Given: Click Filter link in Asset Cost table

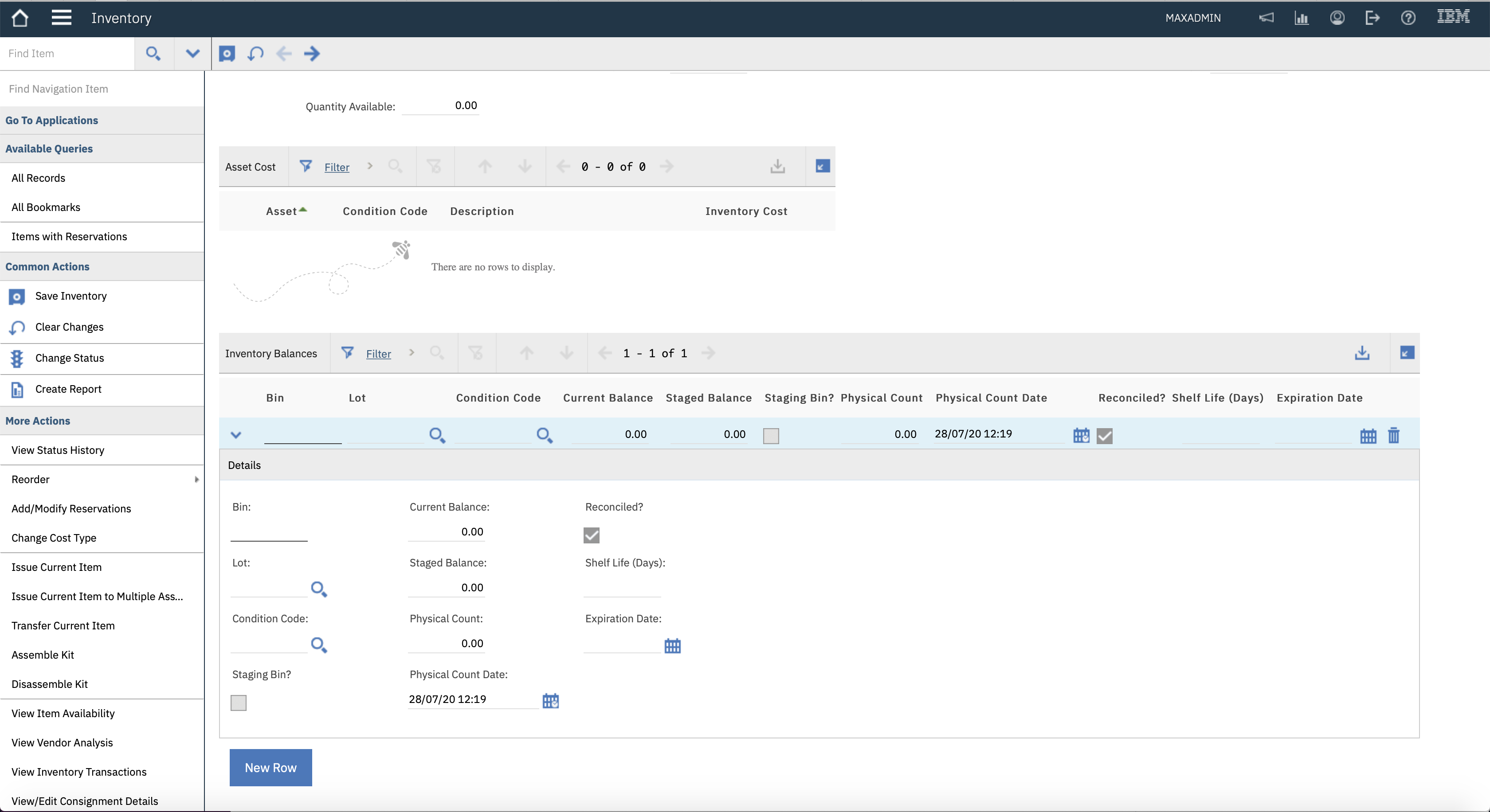Looking at the screenshot, I should [337, 167].
